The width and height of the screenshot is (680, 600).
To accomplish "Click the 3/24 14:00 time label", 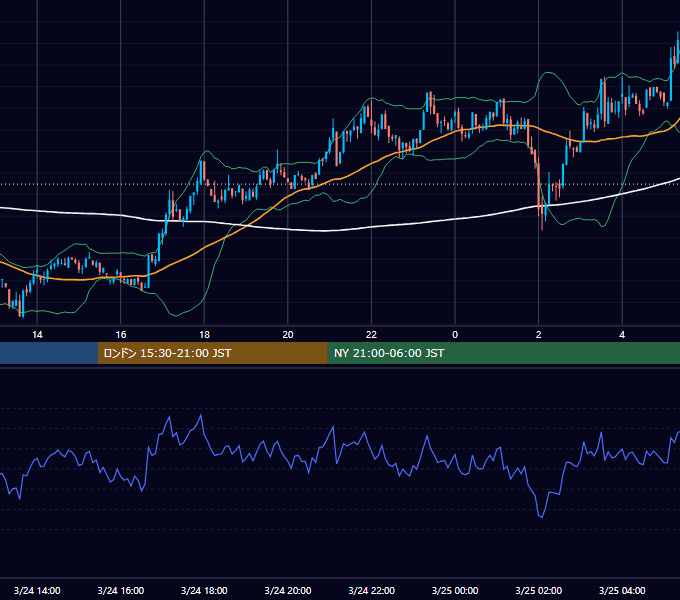I will coord(37,590).
